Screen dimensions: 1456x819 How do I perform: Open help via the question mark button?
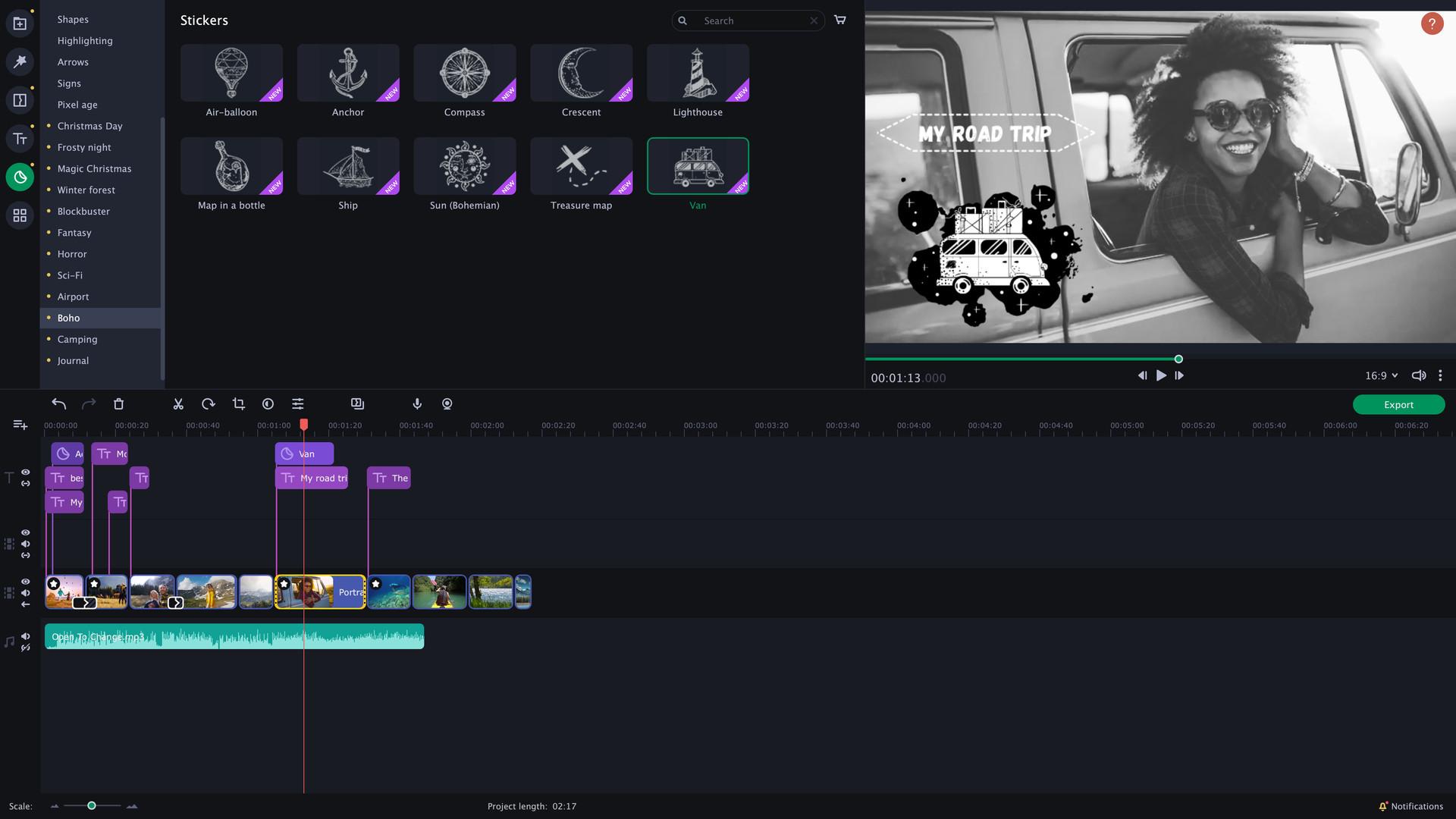[x=1431, y=24]
